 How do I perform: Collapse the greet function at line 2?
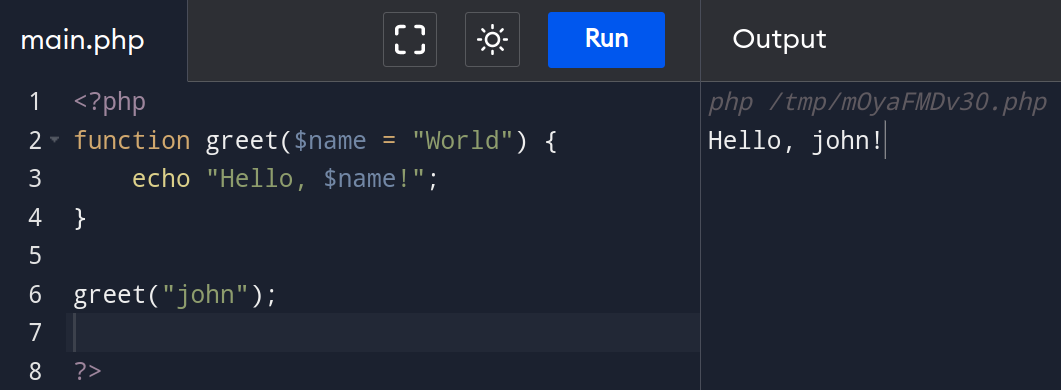coord(54,140)
